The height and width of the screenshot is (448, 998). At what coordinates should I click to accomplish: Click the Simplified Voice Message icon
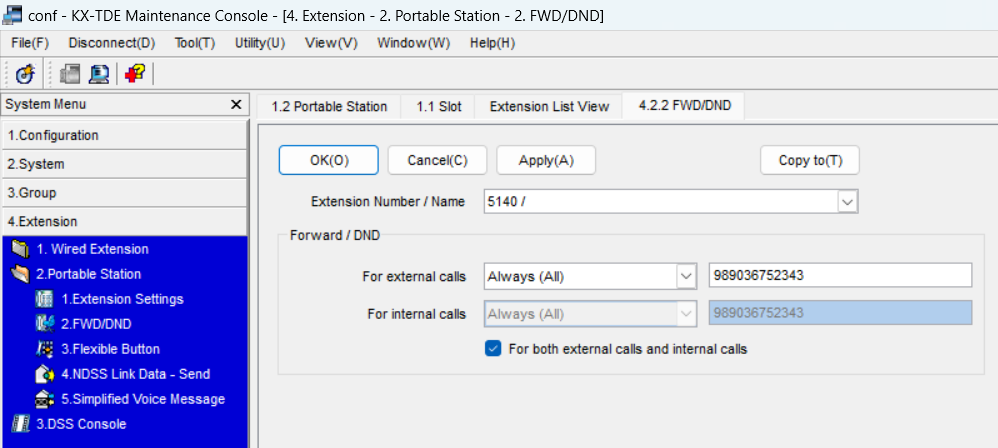point(45,399)
